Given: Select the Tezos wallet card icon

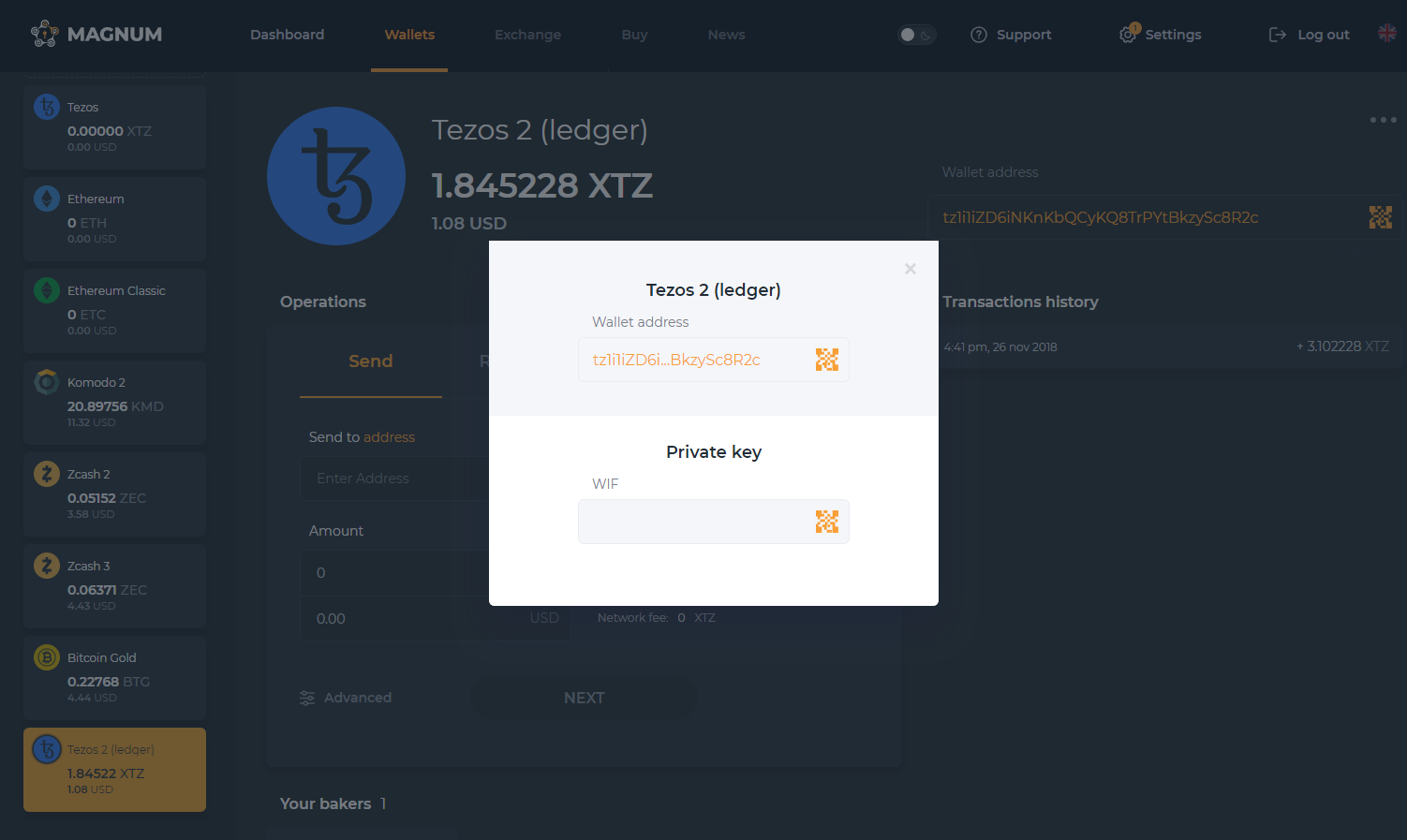Looking at the screenshot, I should (x=47, y=107).
